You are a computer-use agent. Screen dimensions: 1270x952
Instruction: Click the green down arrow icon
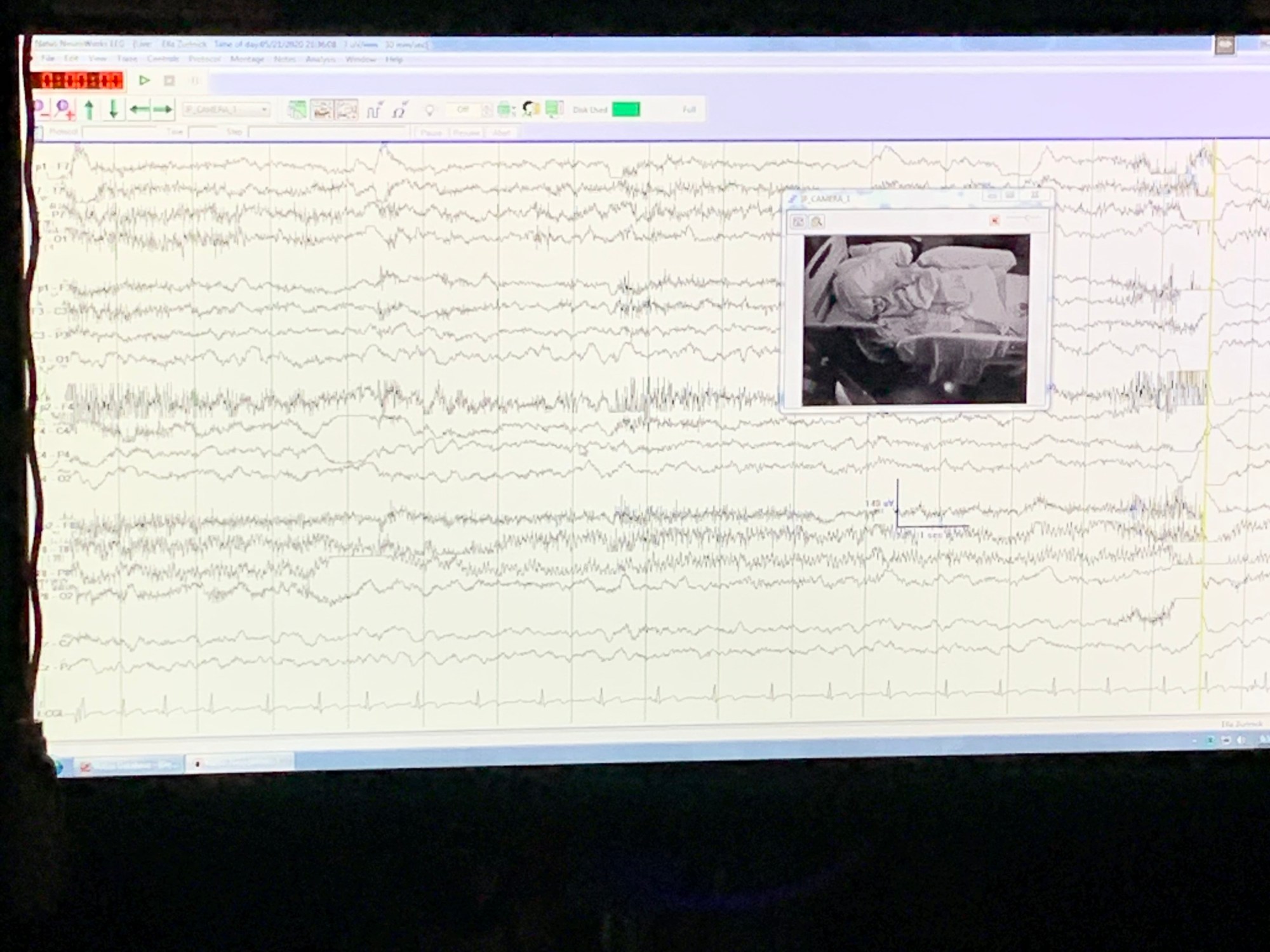pyautogui.click(x=114, y=109)
